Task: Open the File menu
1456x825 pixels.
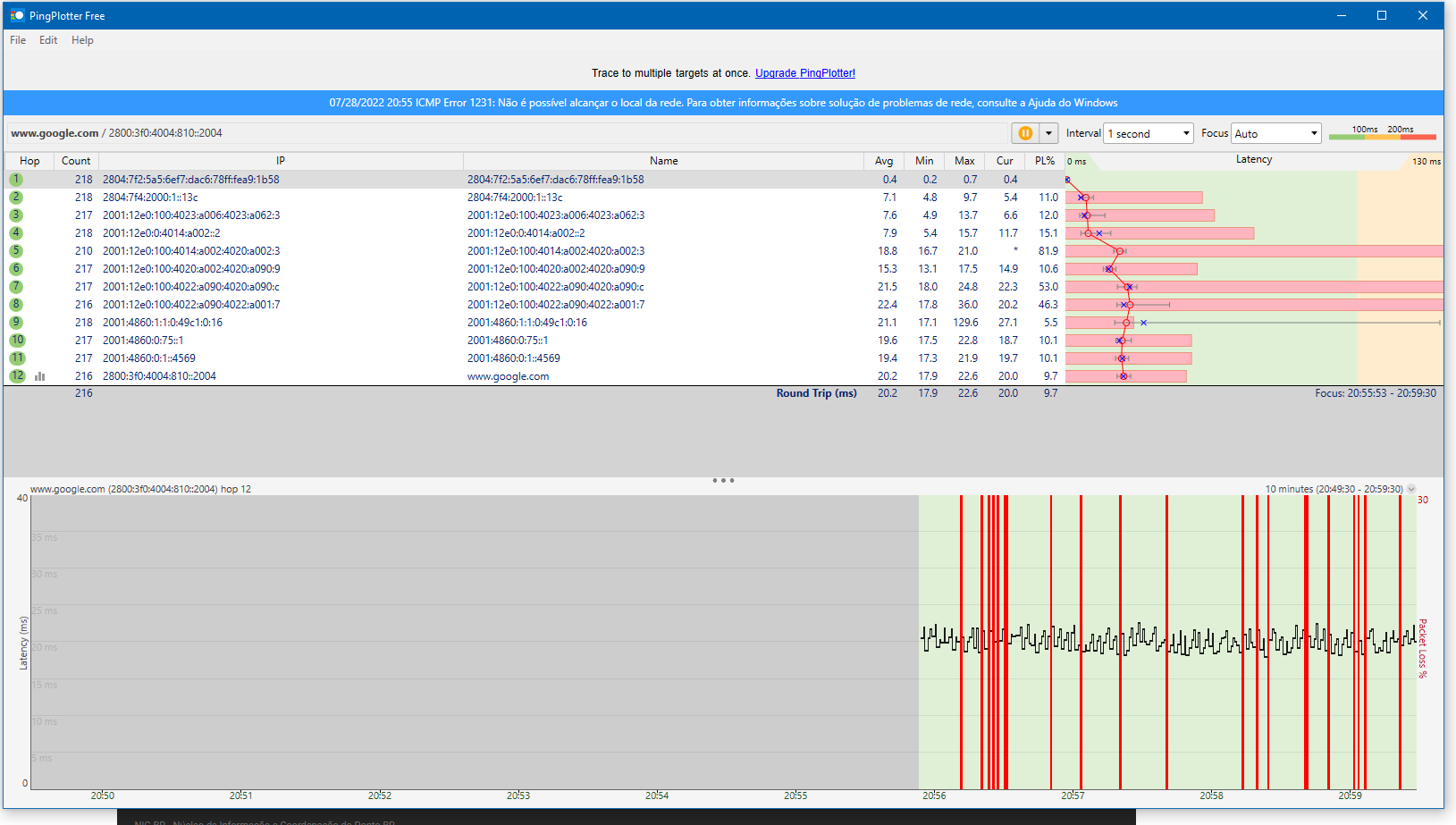Action: pos(18,40)
